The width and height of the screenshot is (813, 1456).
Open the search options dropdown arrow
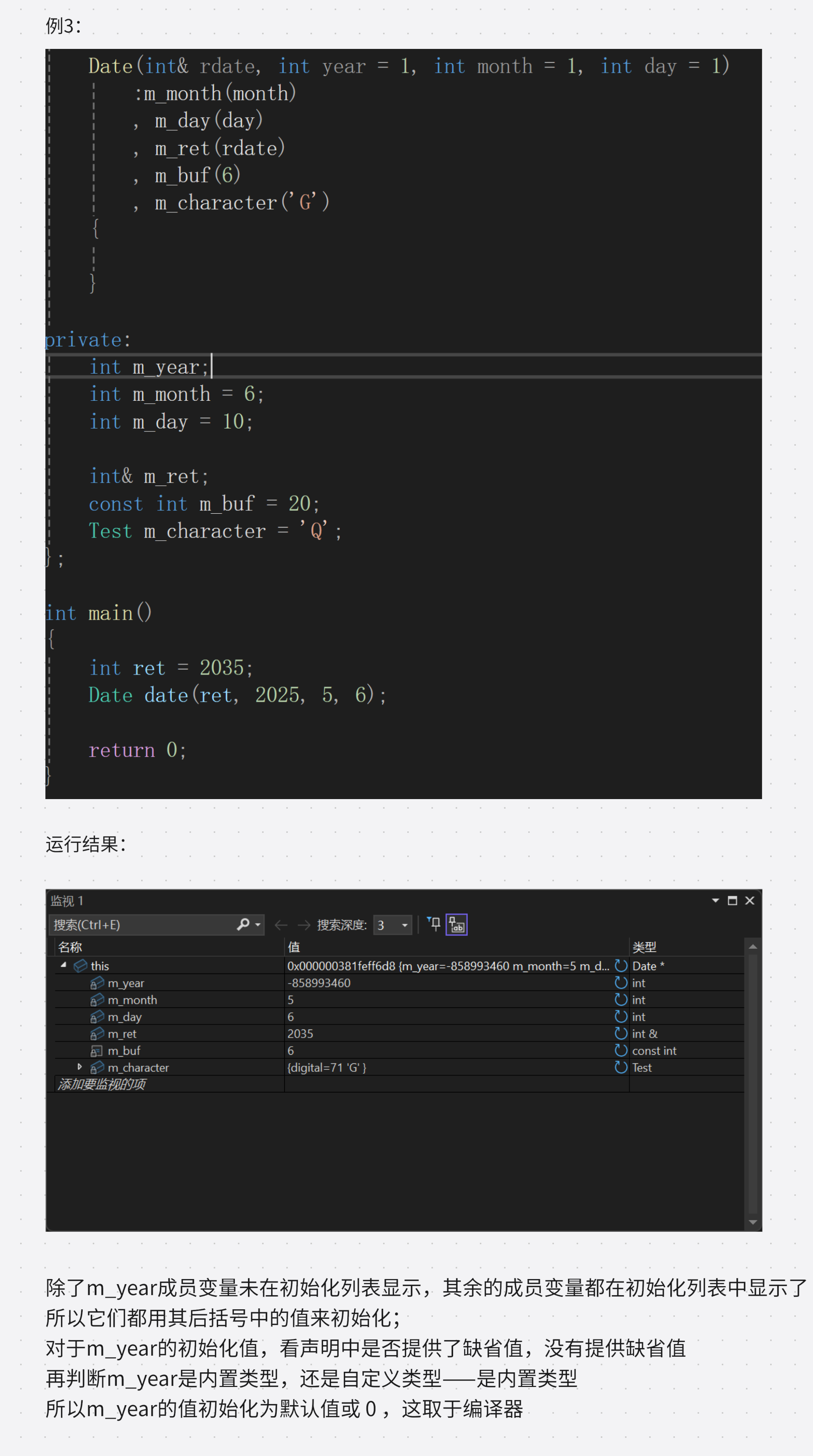point(258,925)
